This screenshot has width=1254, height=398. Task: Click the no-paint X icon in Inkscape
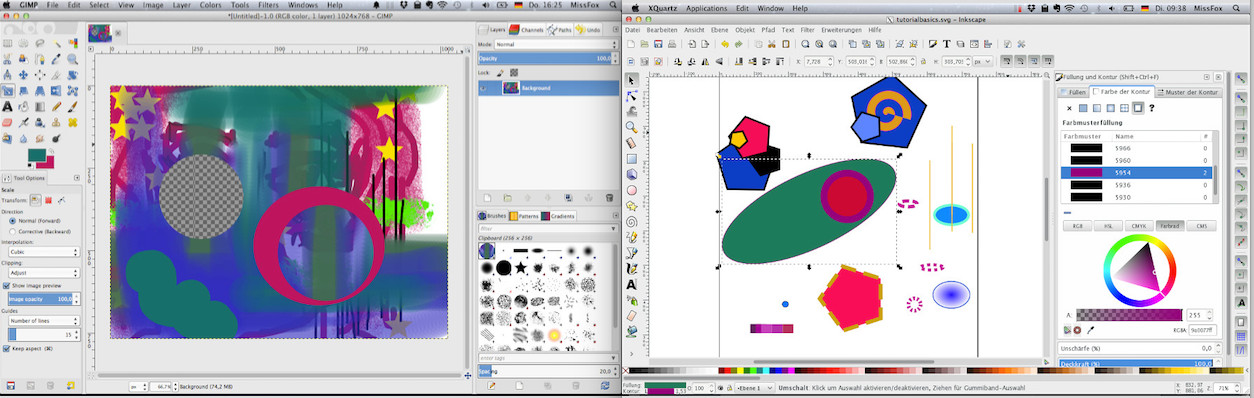pos(1069,108)
